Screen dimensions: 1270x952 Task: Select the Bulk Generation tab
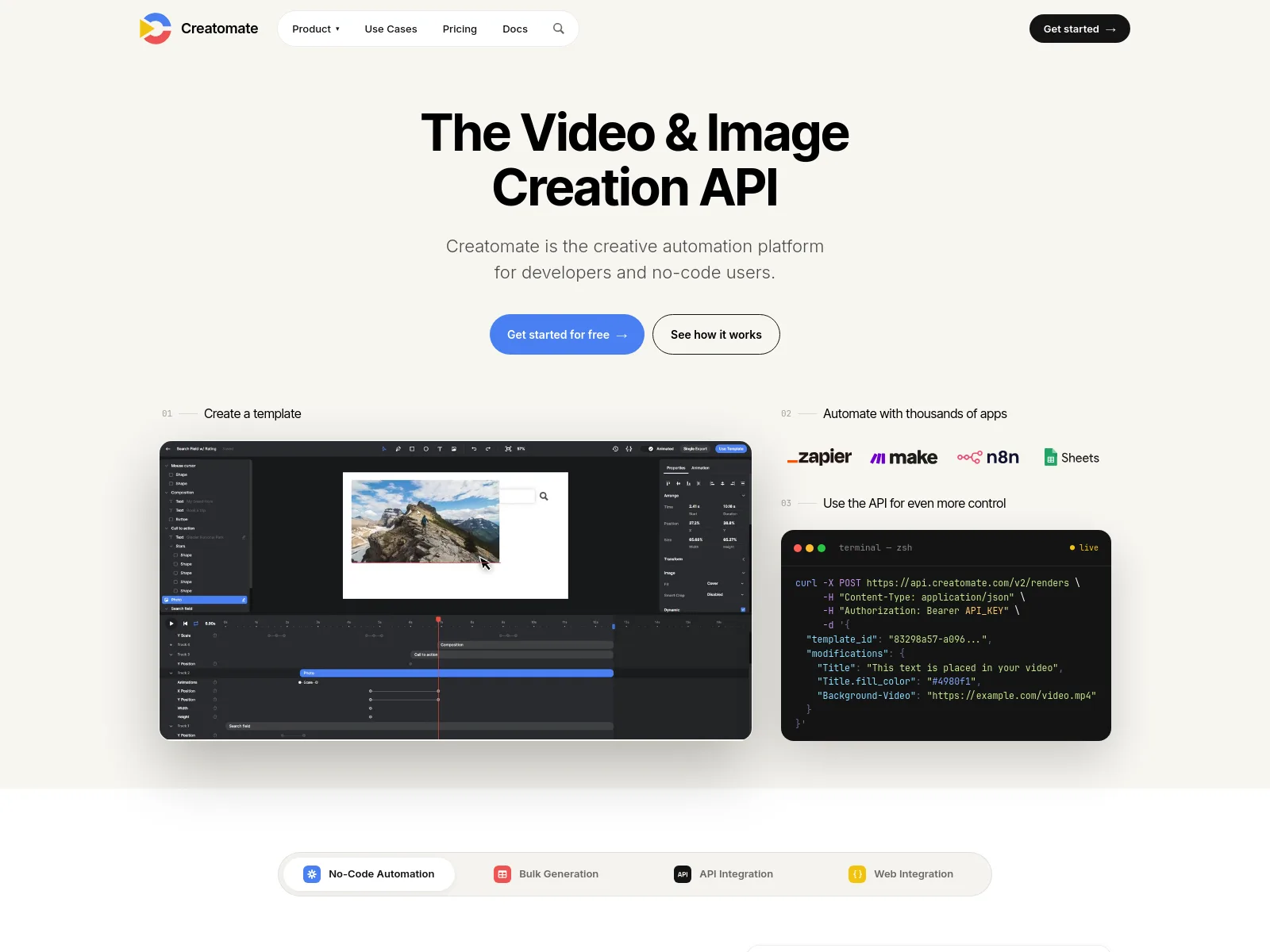pyautogui.click(x=546, y=874)
